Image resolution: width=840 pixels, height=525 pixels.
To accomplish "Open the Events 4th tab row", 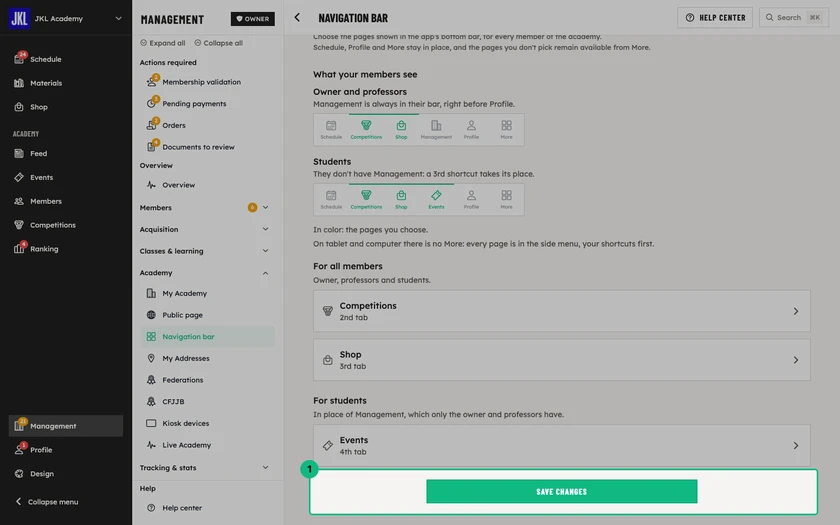I will [x=561, y=446].
